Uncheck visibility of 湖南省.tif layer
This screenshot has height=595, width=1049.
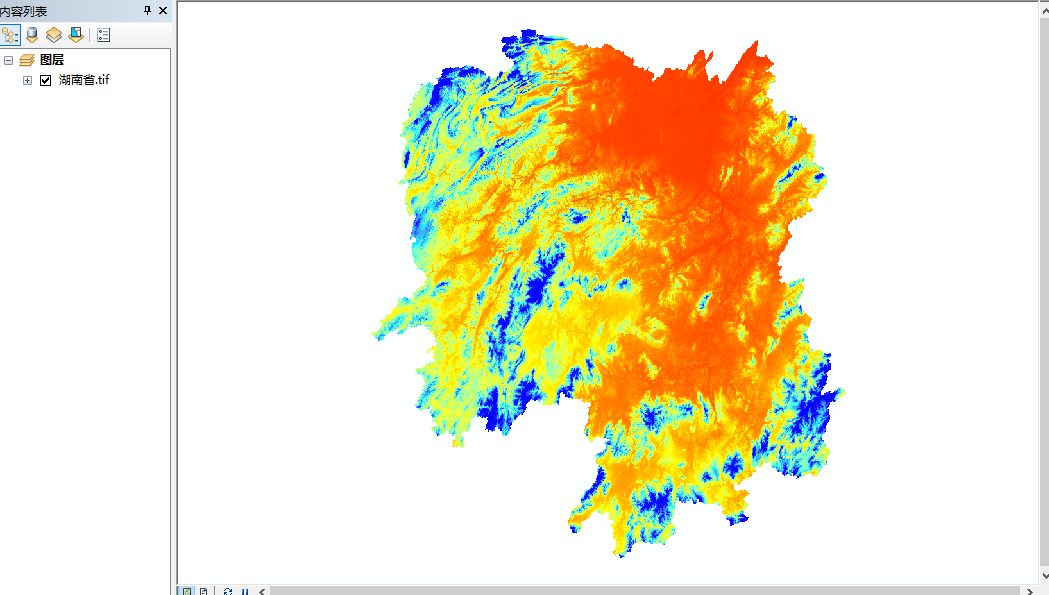pyautogui.click(x=45, y=80)
